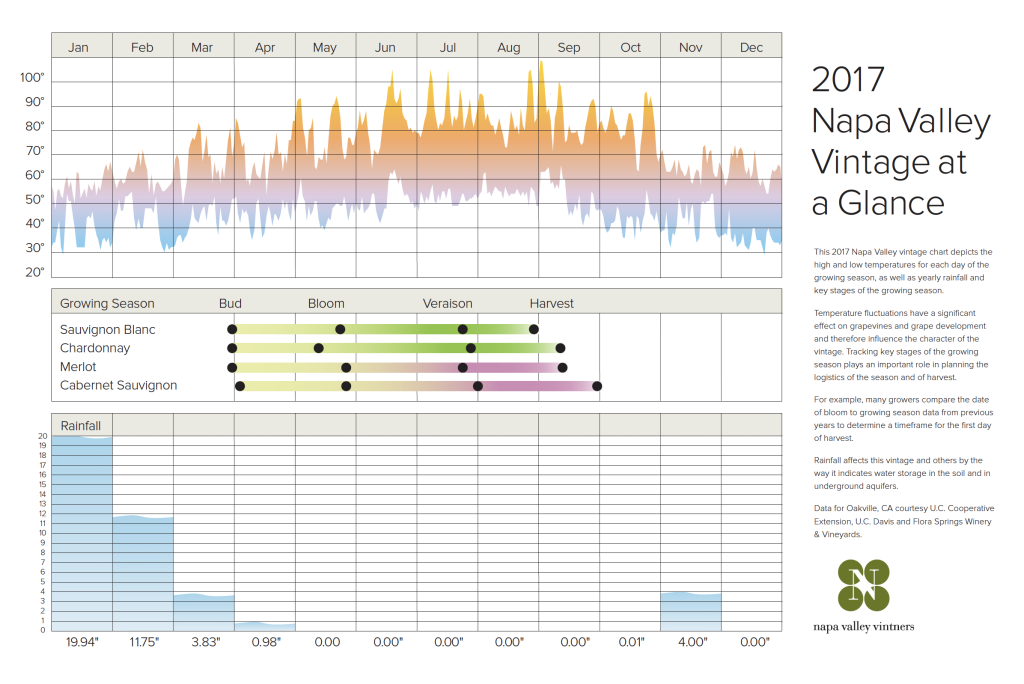1024x684 pixels.
Task: Click the Cabernet Sauvignon bud start dot
Action: 240,386
